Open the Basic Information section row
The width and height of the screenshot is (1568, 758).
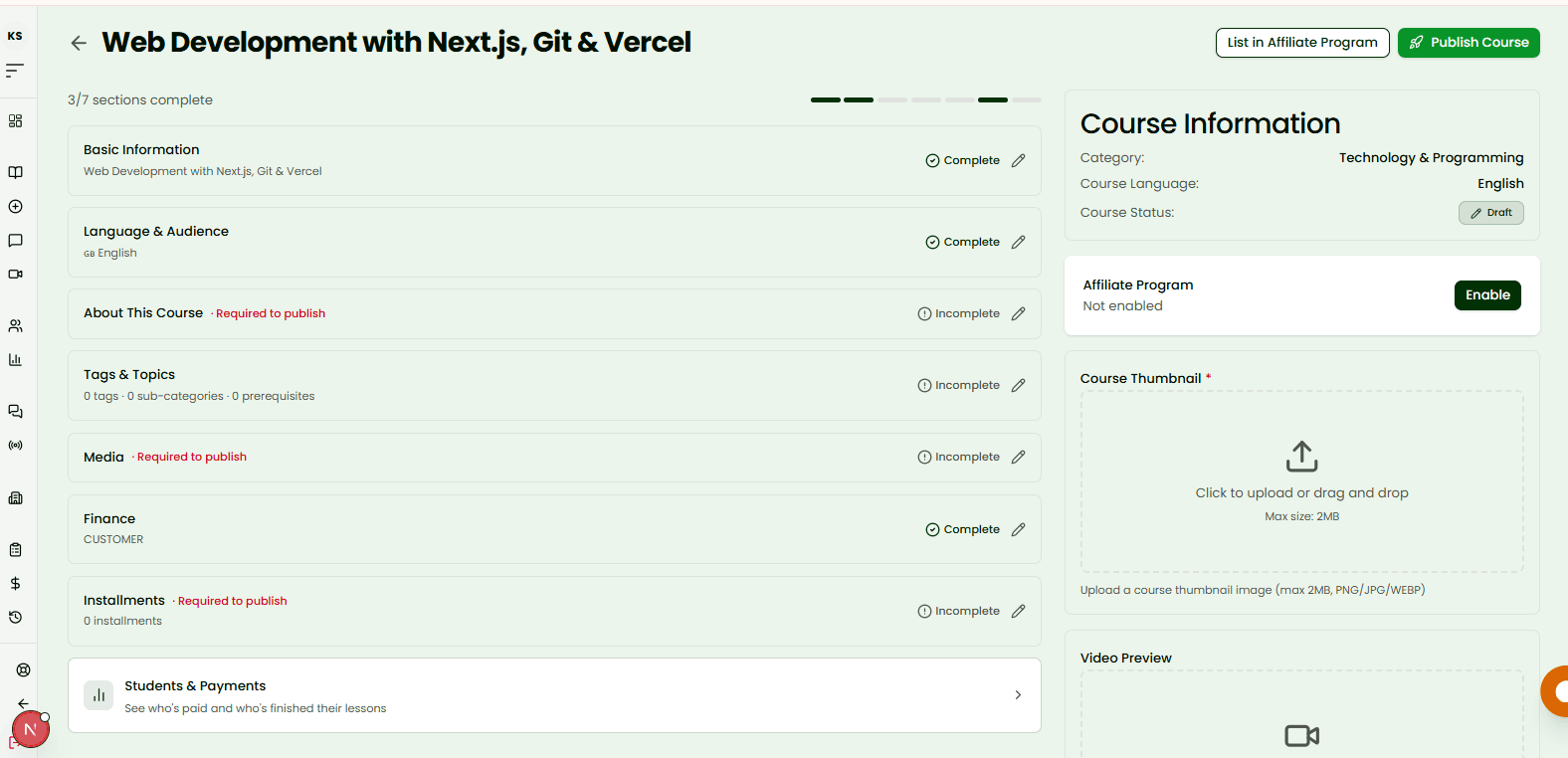coord(554,161)
